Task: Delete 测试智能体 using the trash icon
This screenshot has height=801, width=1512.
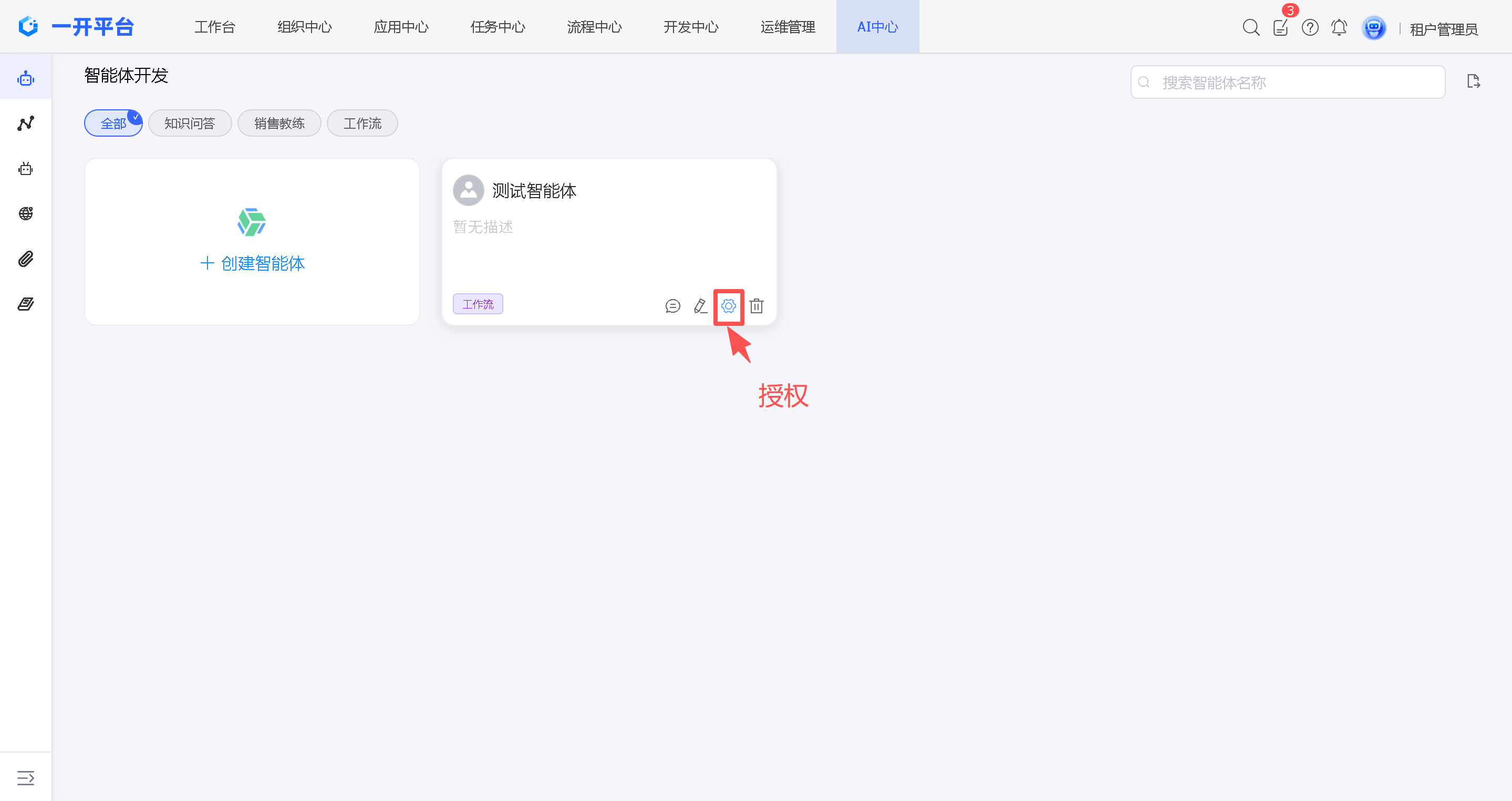Action: [x=757, y=306]
